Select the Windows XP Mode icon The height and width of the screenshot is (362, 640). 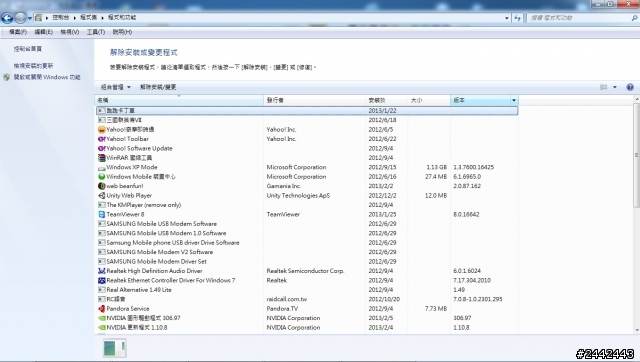click(x=102, y=167)
